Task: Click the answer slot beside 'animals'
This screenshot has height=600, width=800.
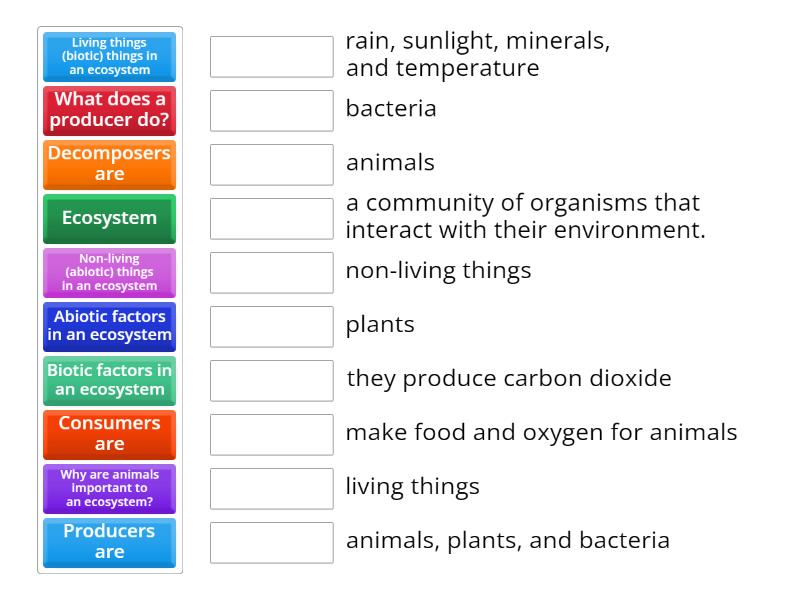Action: pyautogui.click(x=271, y=164)
